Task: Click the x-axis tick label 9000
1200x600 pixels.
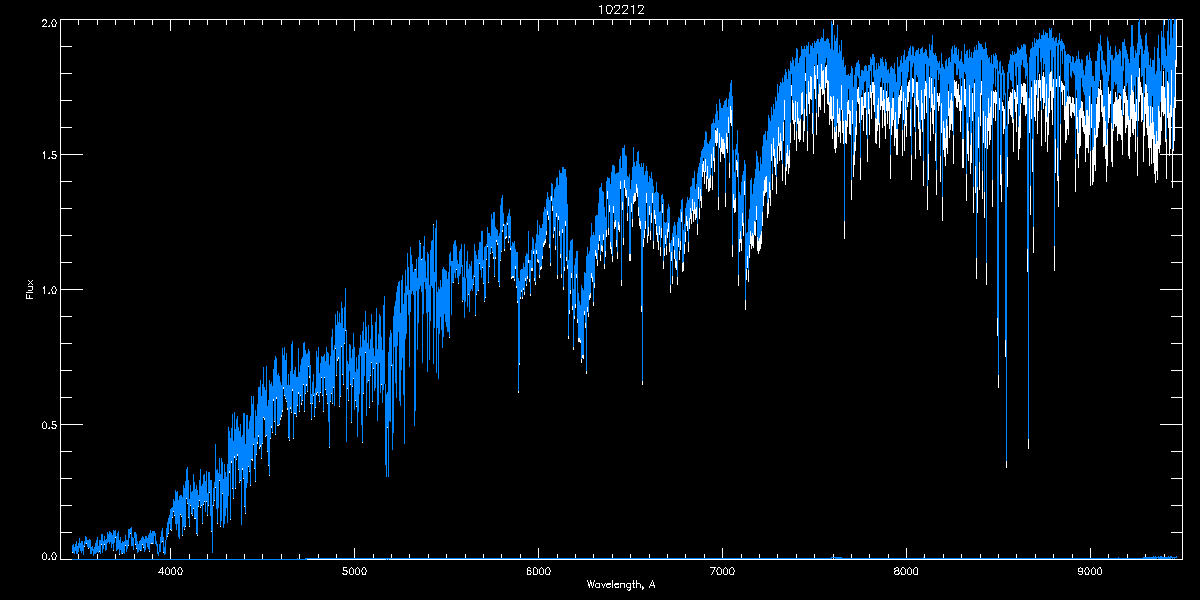Action: 1090,572
